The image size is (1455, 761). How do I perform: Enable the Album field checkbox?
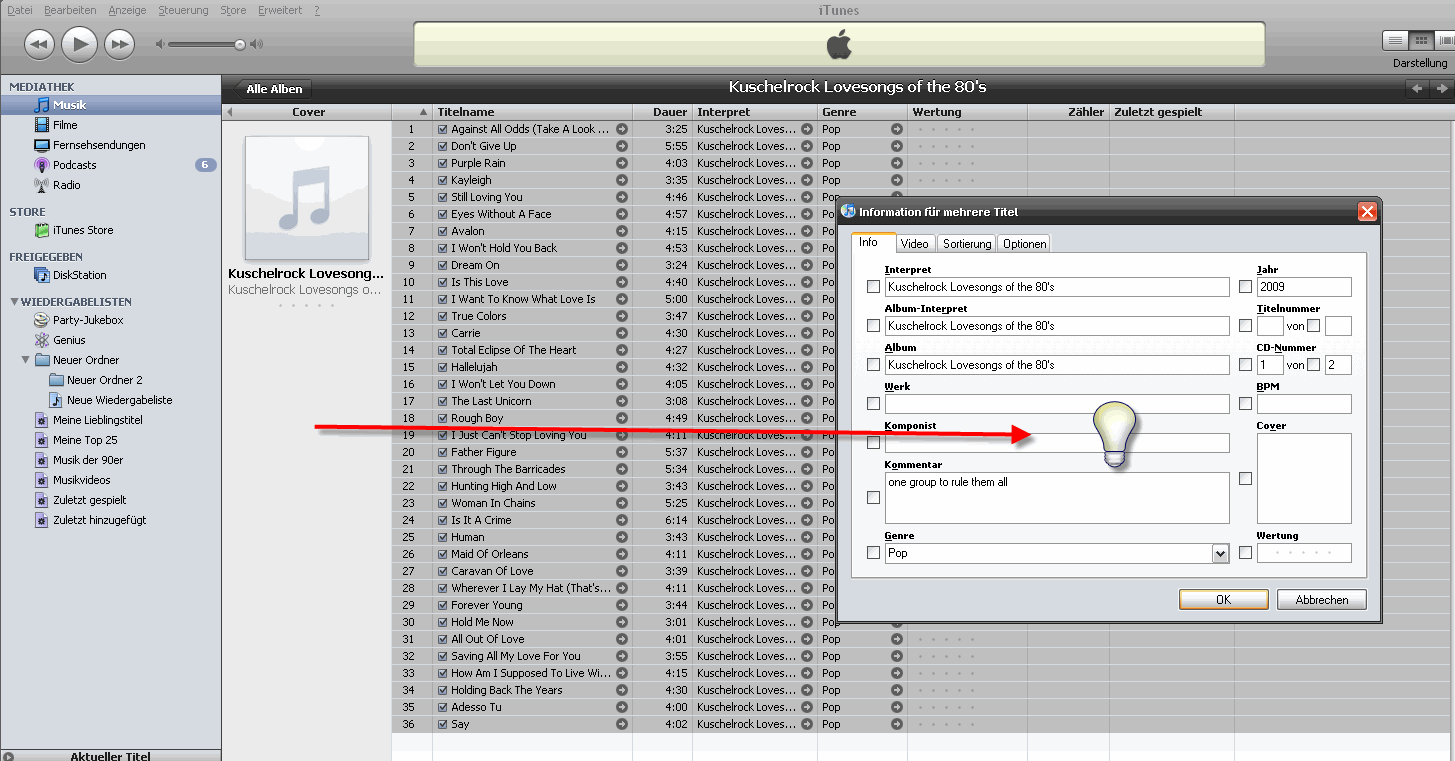point(873,365)
